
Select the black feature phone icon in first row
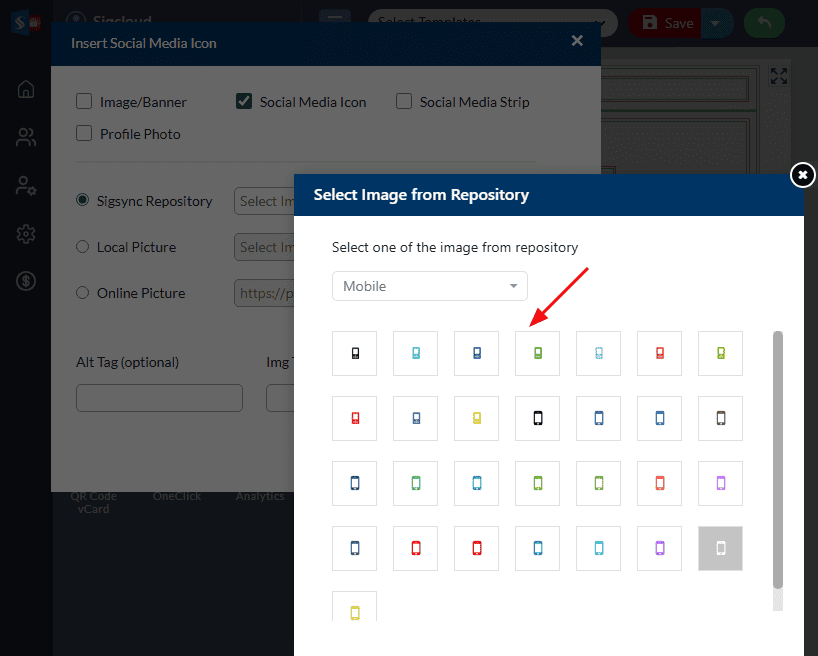[x=354, y=353]
